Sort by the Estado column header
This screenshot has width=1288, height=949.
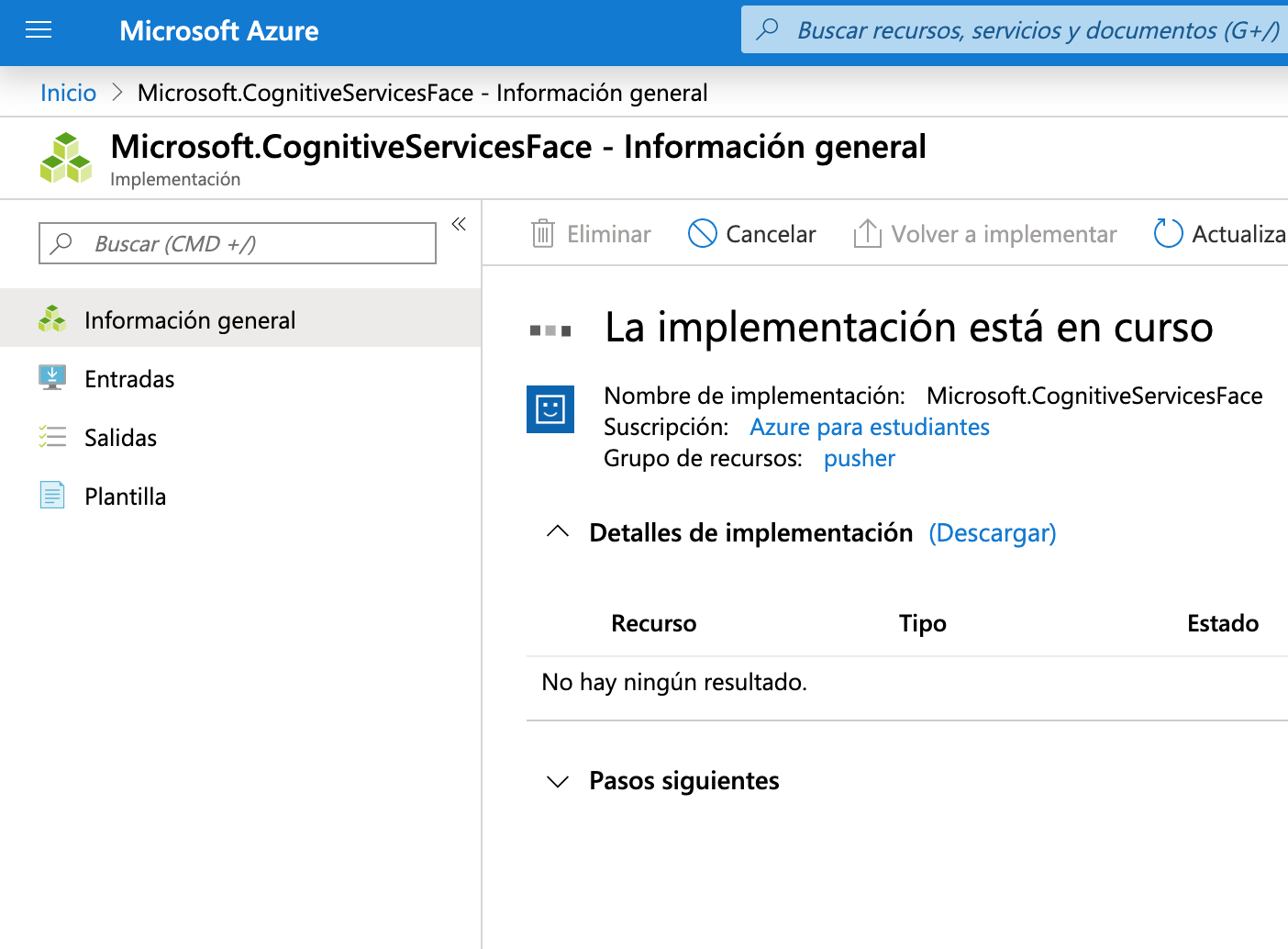pos(1223,623)
